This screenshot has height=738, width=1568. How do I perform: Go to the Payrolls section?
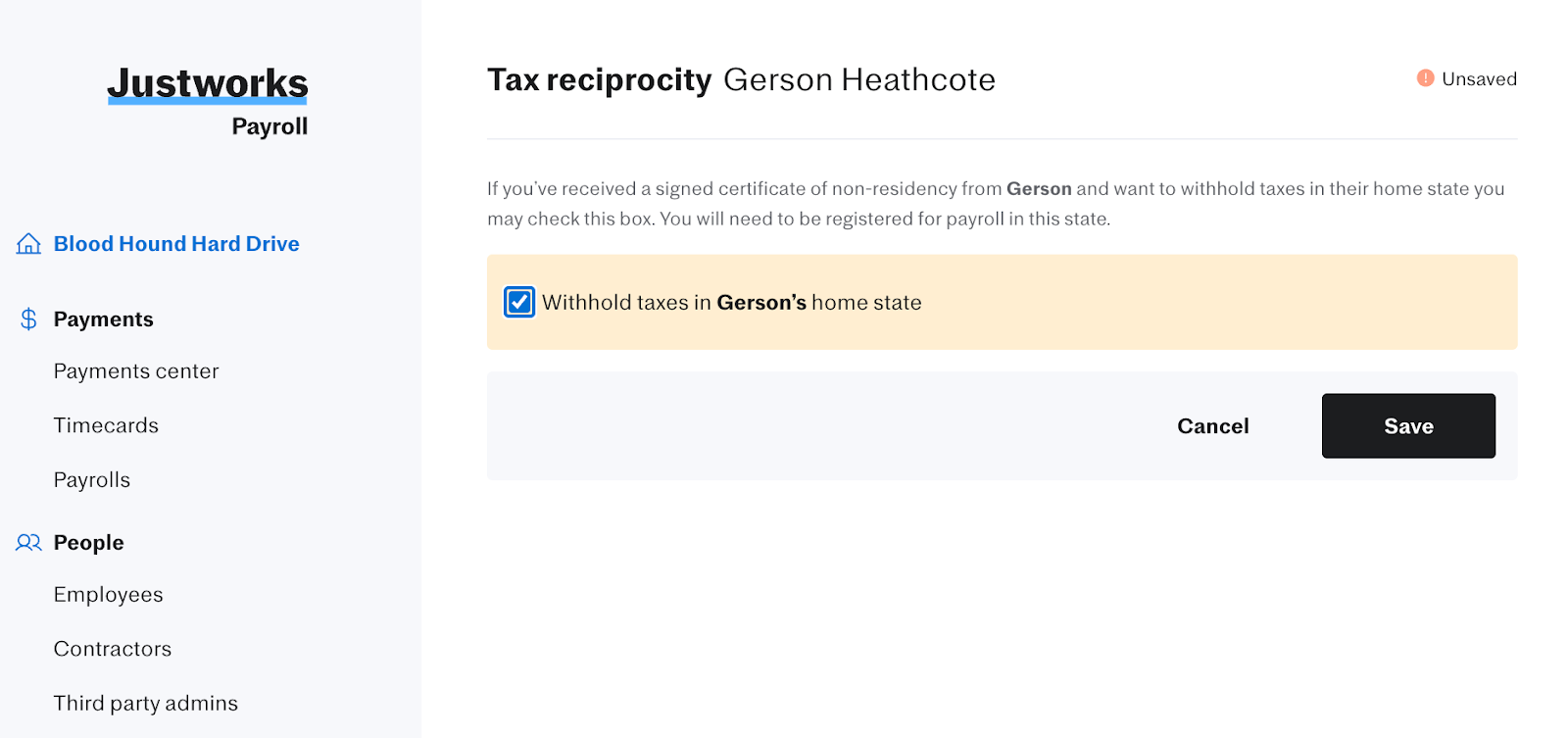(91, 479)
